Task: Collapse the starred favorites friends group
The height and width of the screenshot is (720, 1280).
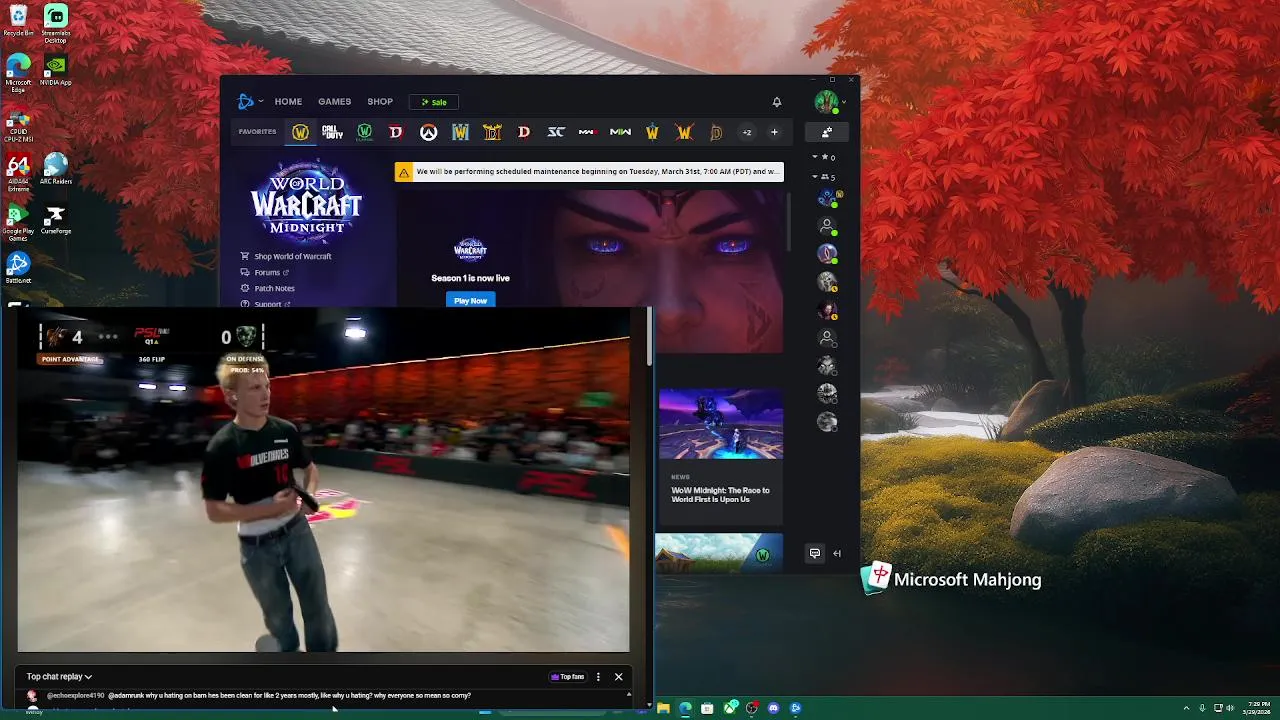Action: (x=824, y=157)
